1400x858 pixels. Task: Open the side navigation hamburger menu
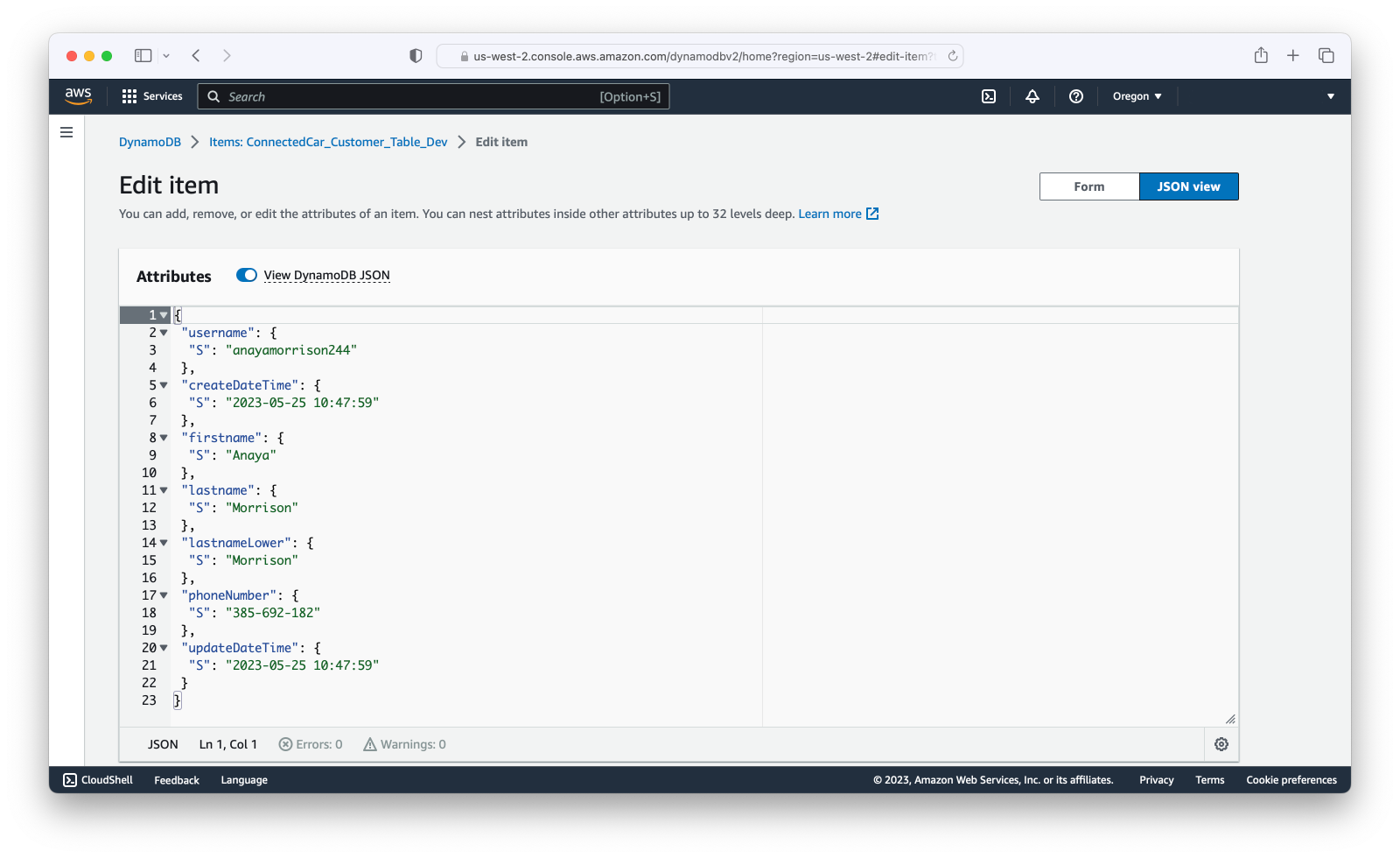click(66, 132)
